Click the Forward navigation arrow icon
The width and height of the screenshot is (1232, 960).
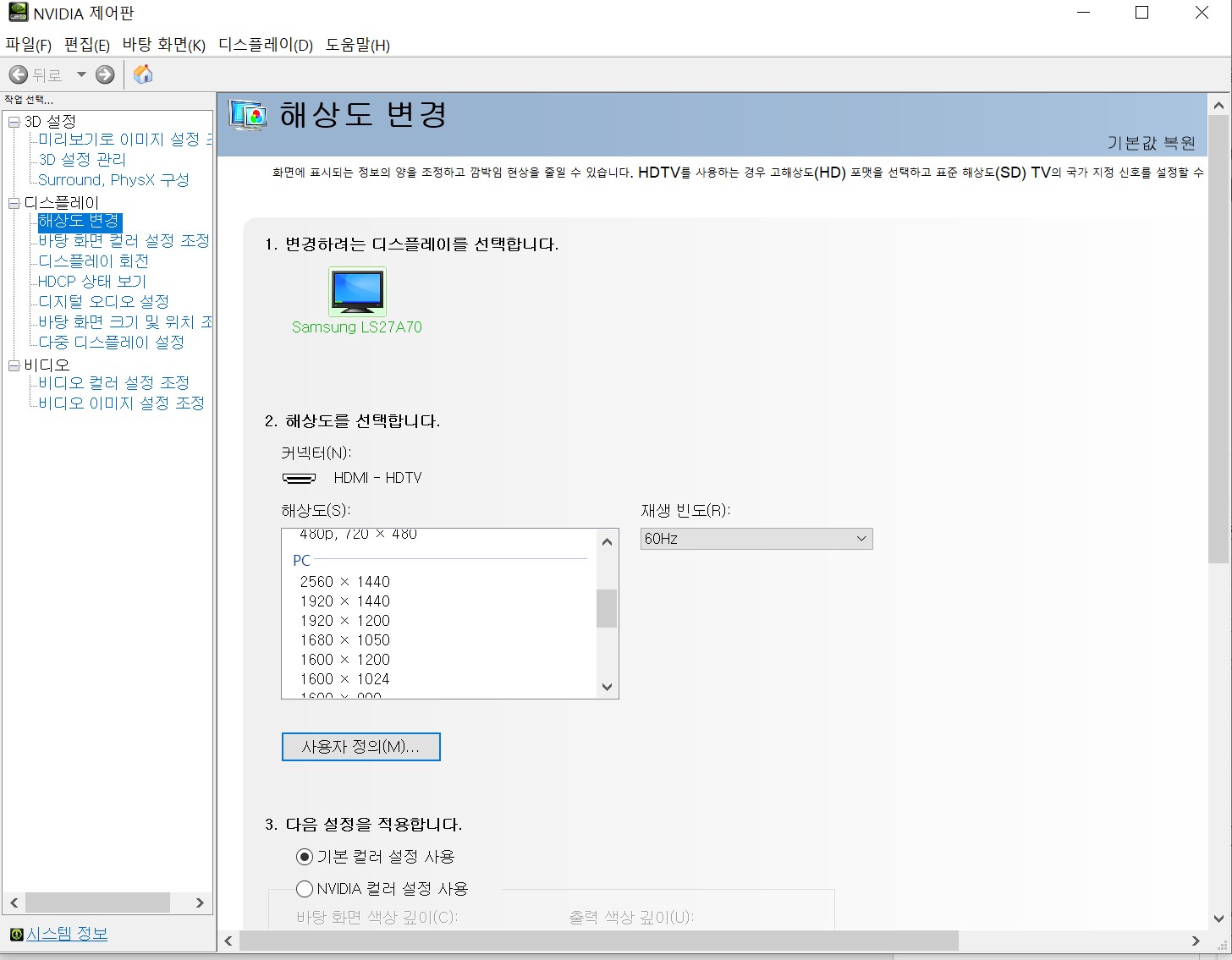pos(105,75)
